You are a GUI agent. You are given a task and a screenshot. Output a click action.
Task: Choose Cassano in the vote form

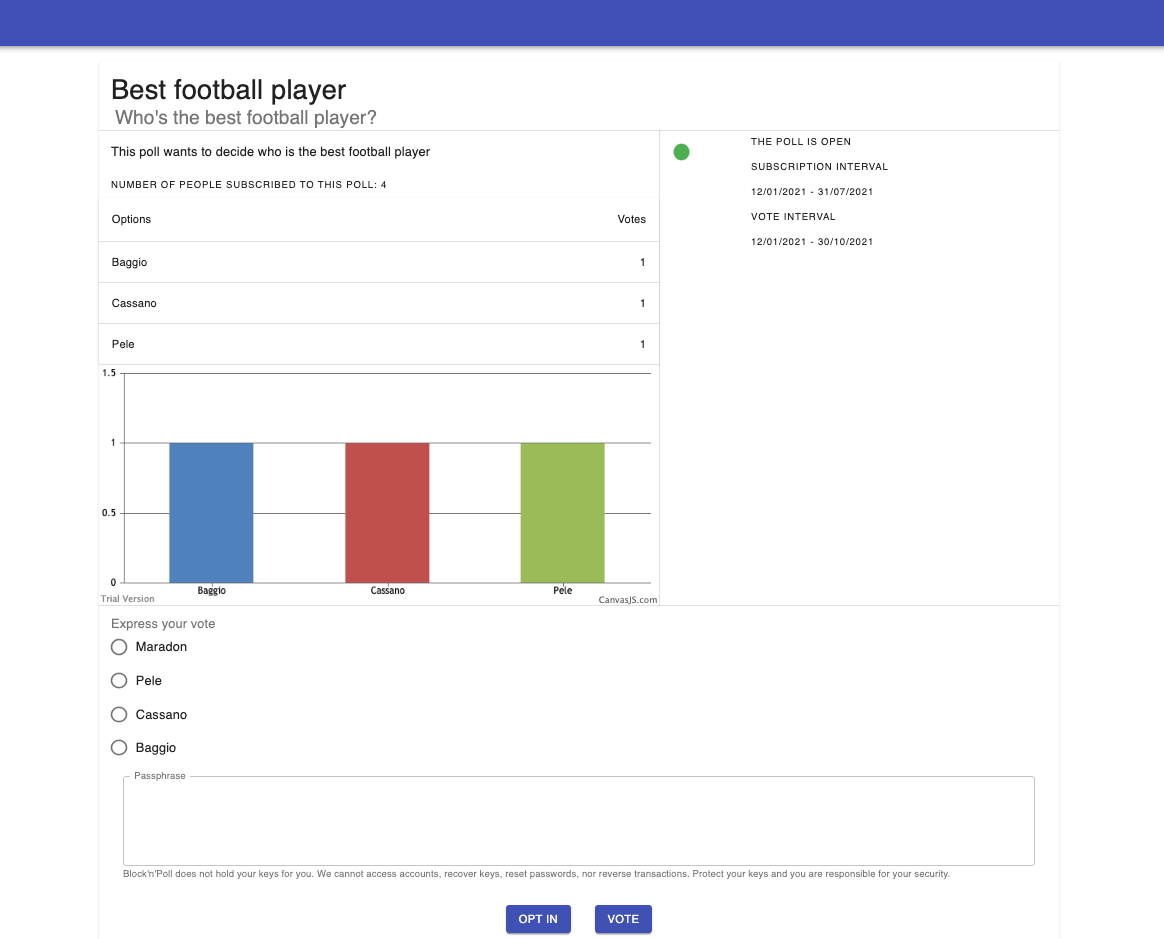119,714
